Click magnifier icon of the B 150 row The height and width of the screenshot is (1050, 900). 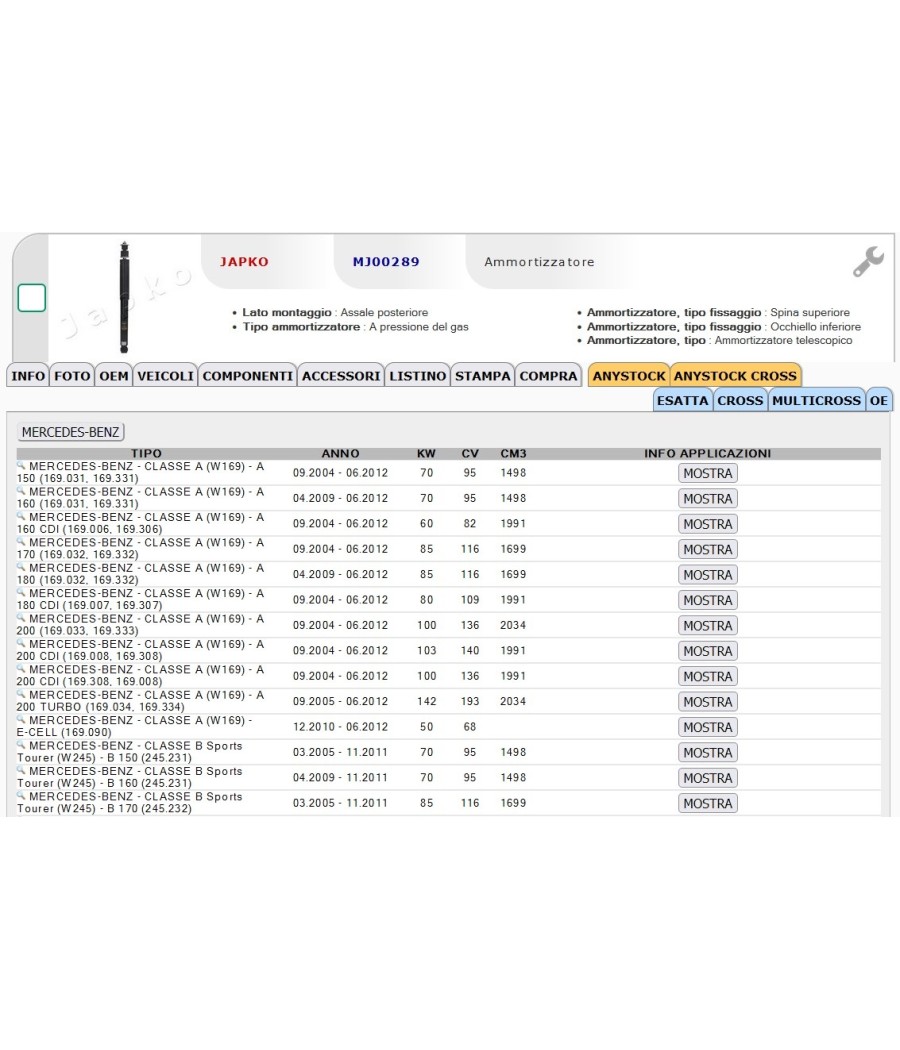(21, 745)
